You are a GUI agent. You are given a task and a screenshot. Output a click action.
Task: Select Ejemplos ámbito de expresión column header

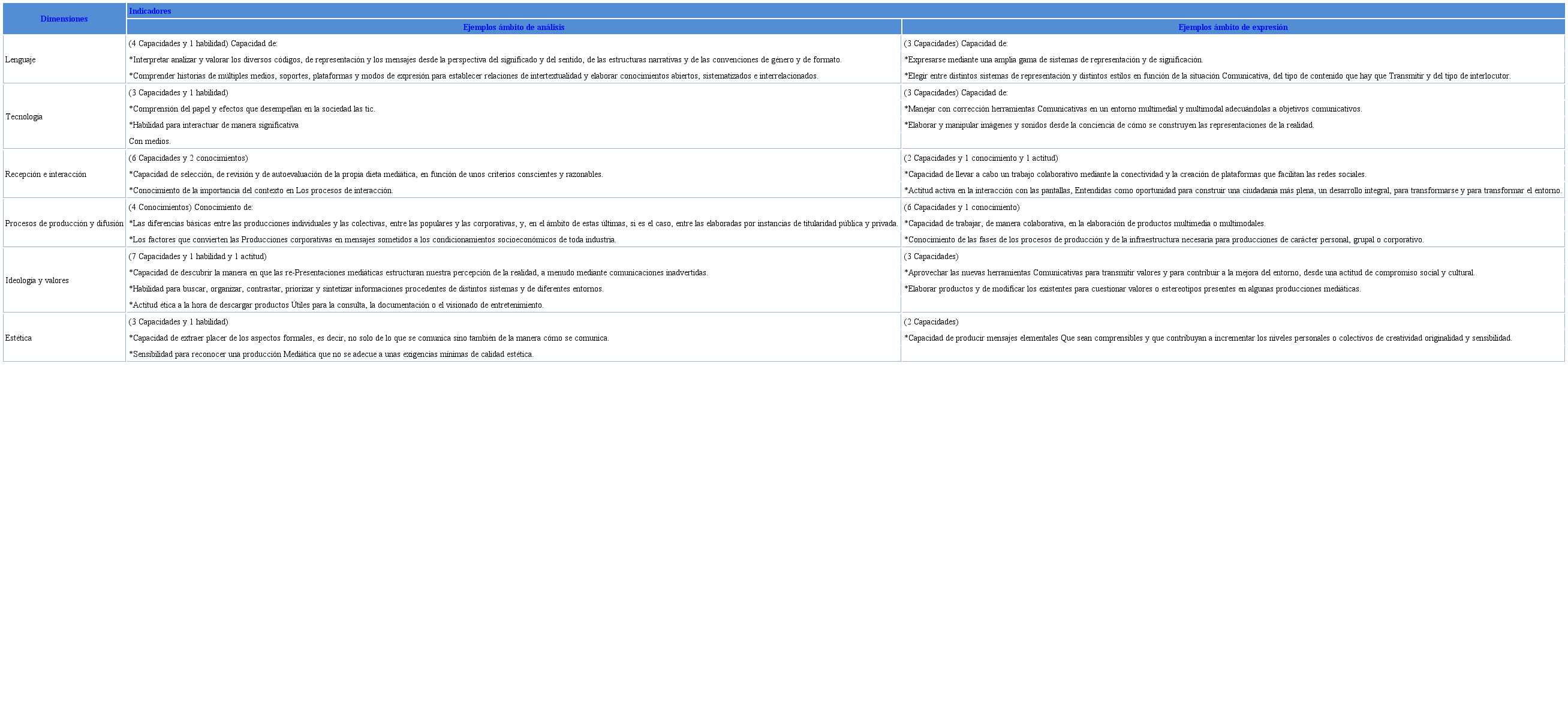pyautogui.click(x=1233, y=28)
